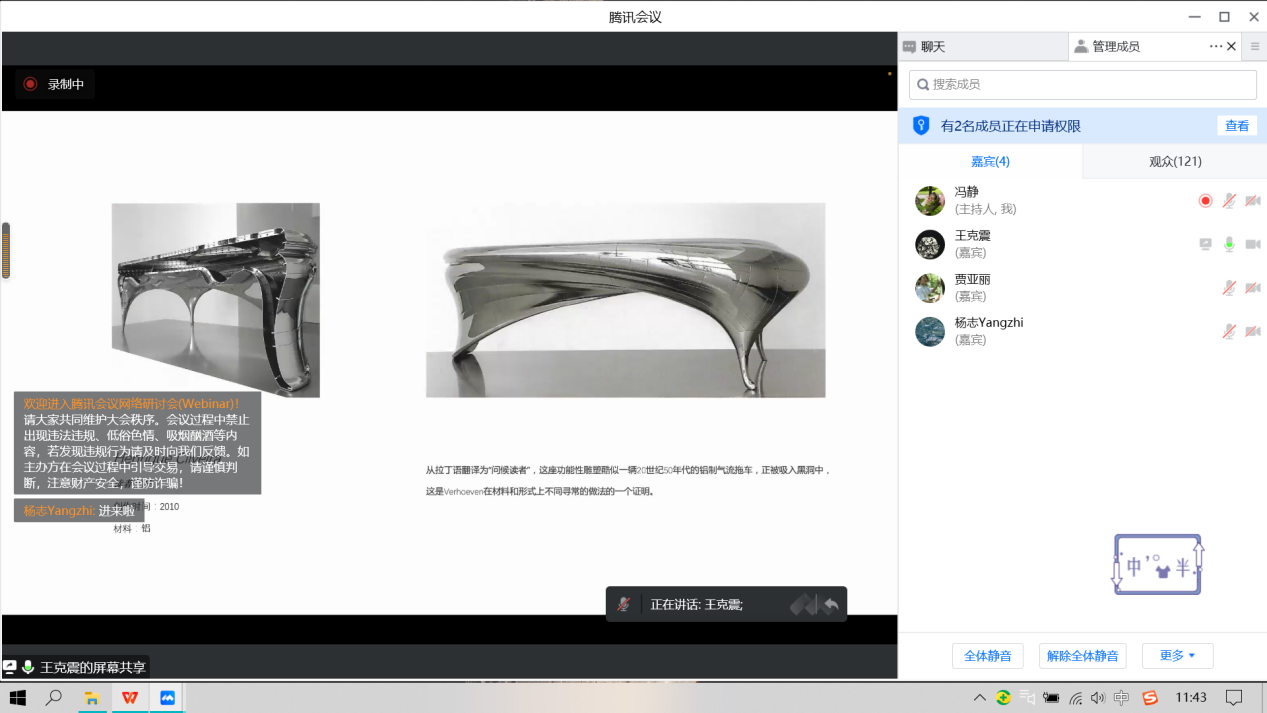Expand the 更多 dropdown button

(1177, 656)
